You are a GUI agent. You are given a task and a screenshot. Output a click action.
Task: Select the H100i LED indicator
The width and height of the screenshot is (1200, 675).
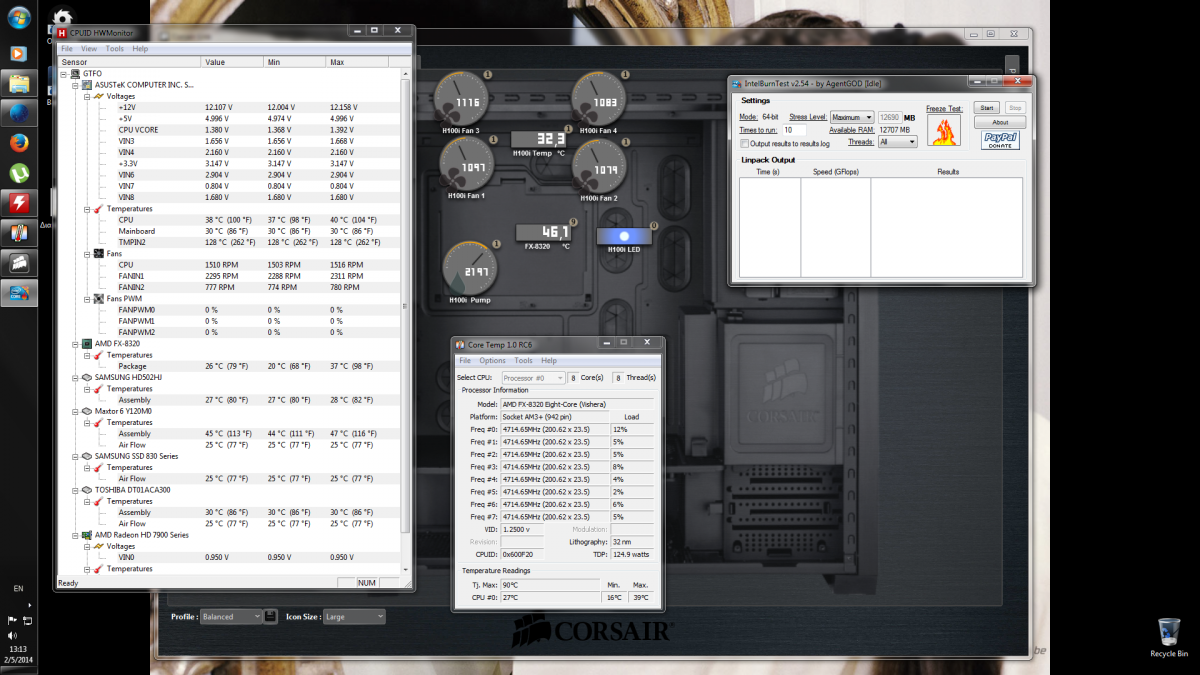624,238
